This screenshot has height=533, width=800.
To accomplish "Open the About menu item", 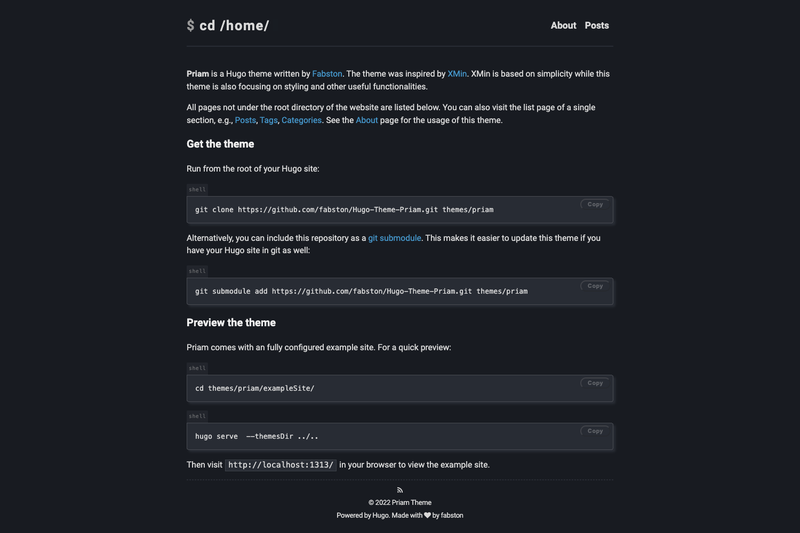I will click(563, 26).
